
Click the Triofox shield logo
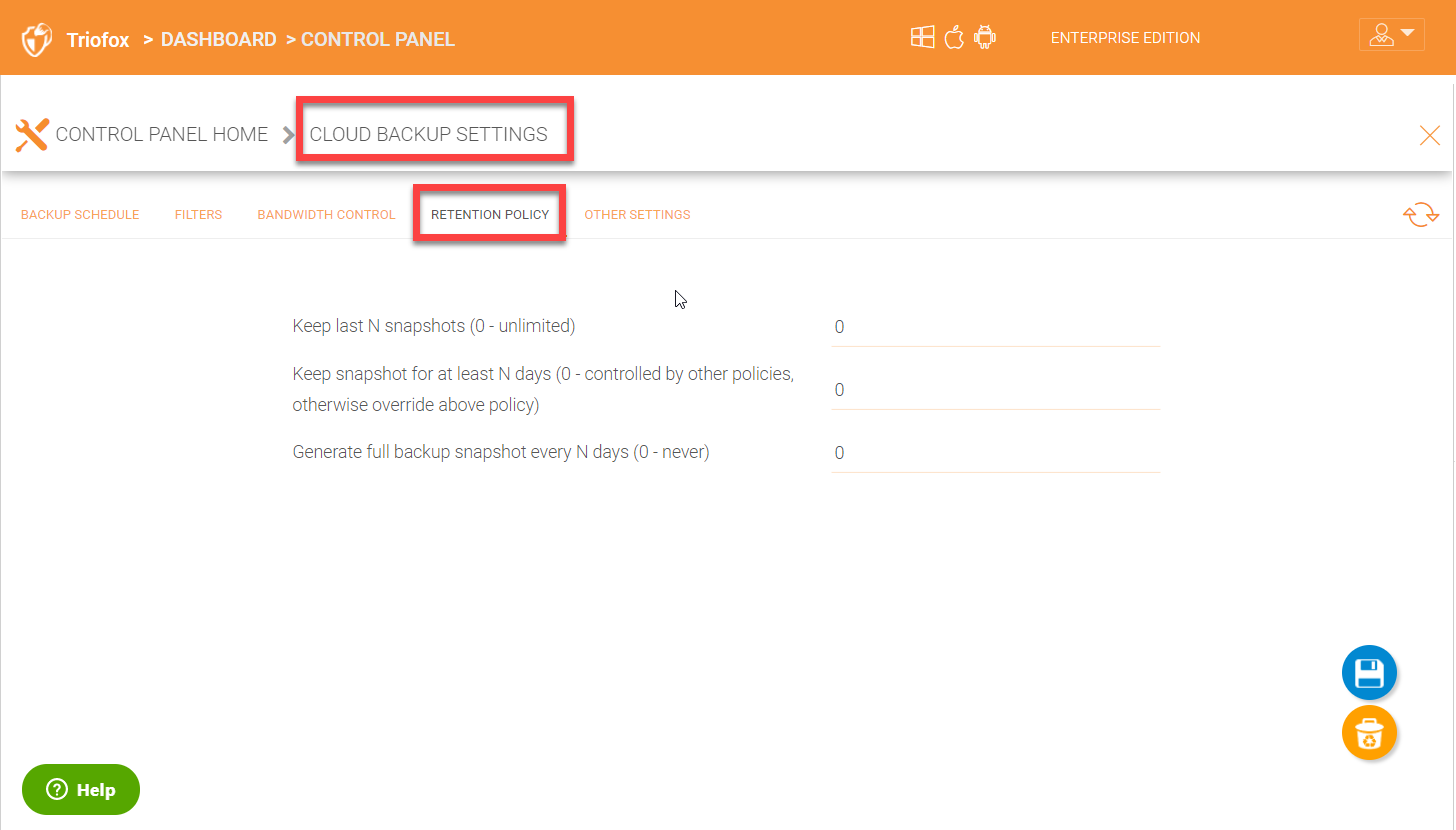coord(37,40)
